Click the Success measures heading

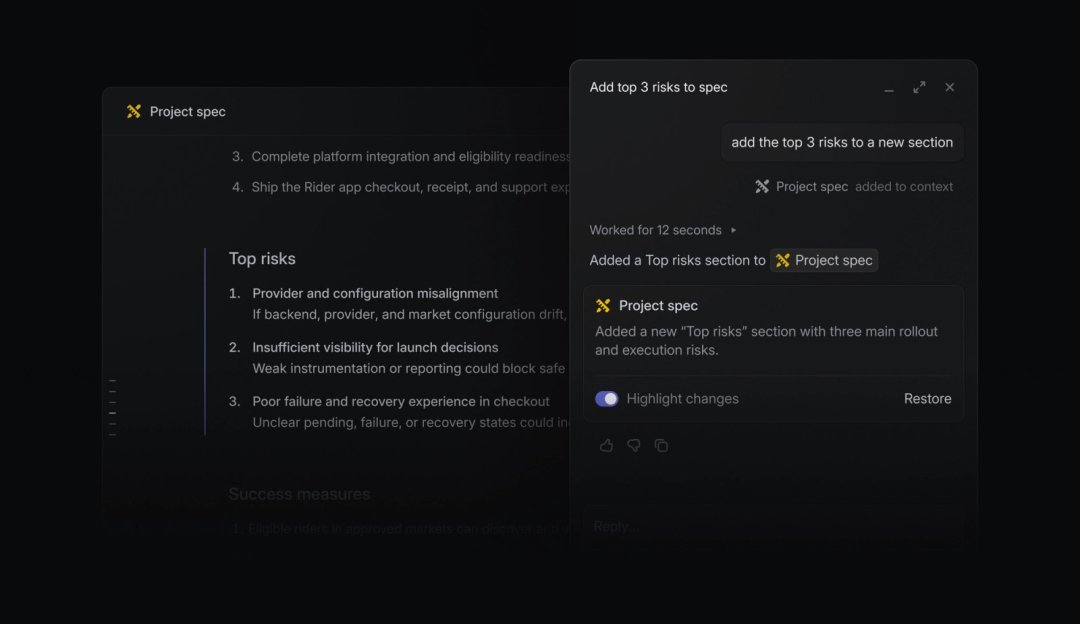click(299, 494)
